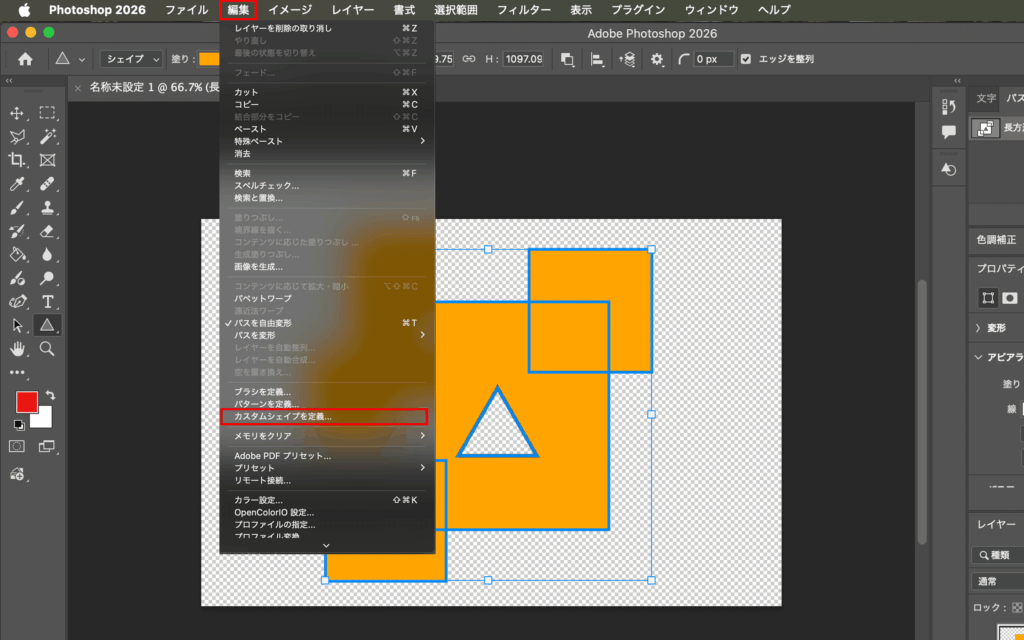1024x640 pixels.
Task: Click the red foreground color swatch
Action: (x=27, y=402)
